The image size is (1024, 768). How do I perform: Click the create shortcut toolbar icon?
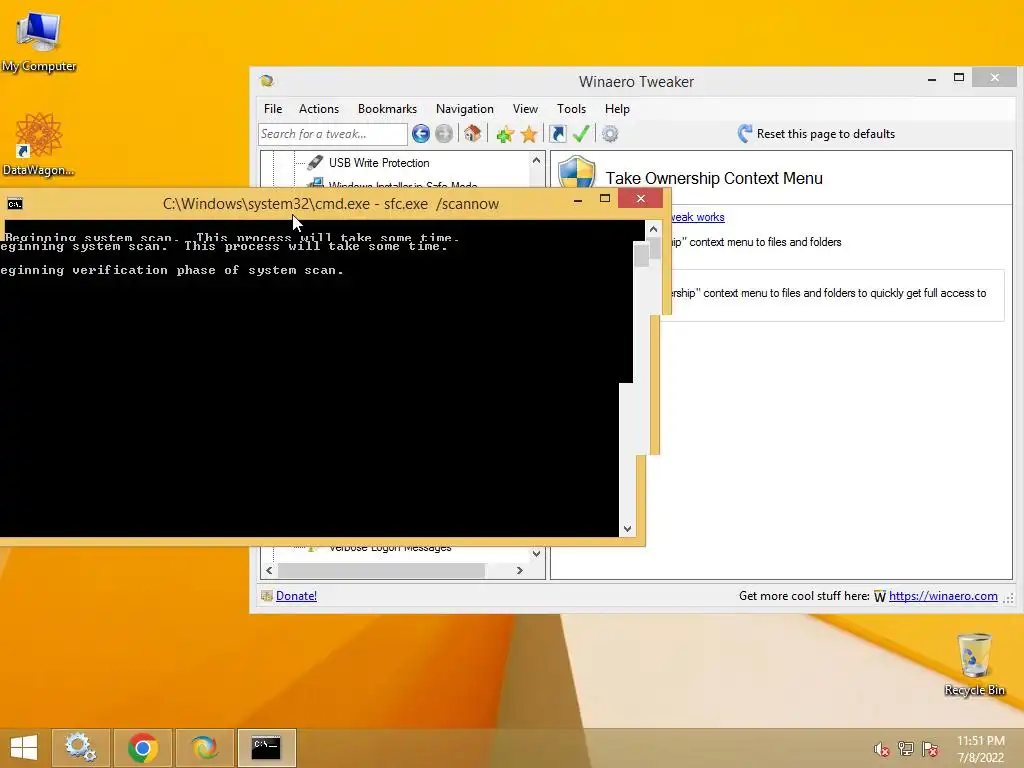point(558,134)
